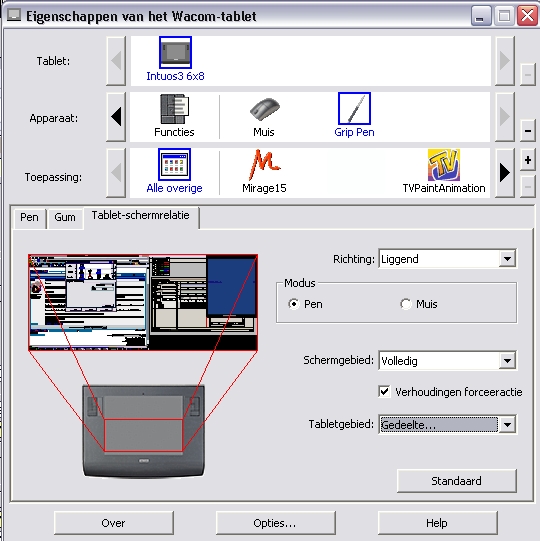This screenshot has width=540, height=541.
Task: Select the Muis mode radio button
Action: pos(406,304)
